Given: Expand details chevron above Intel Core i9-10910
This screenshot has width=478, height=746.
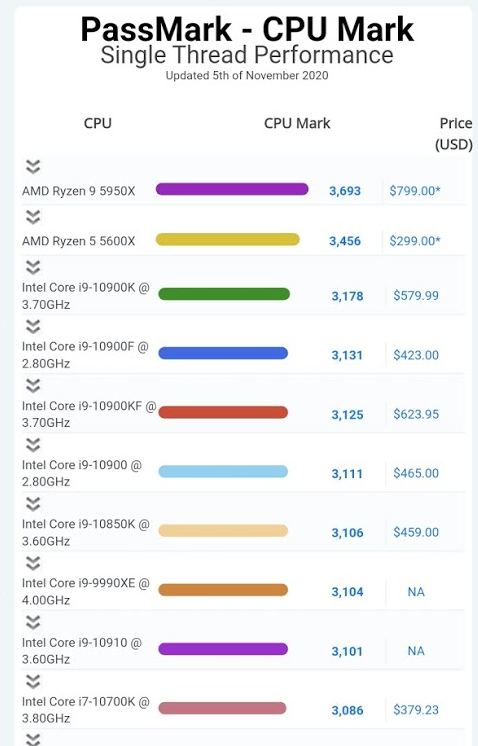Looking at the screenshot, I should click(x=33, y=622).
